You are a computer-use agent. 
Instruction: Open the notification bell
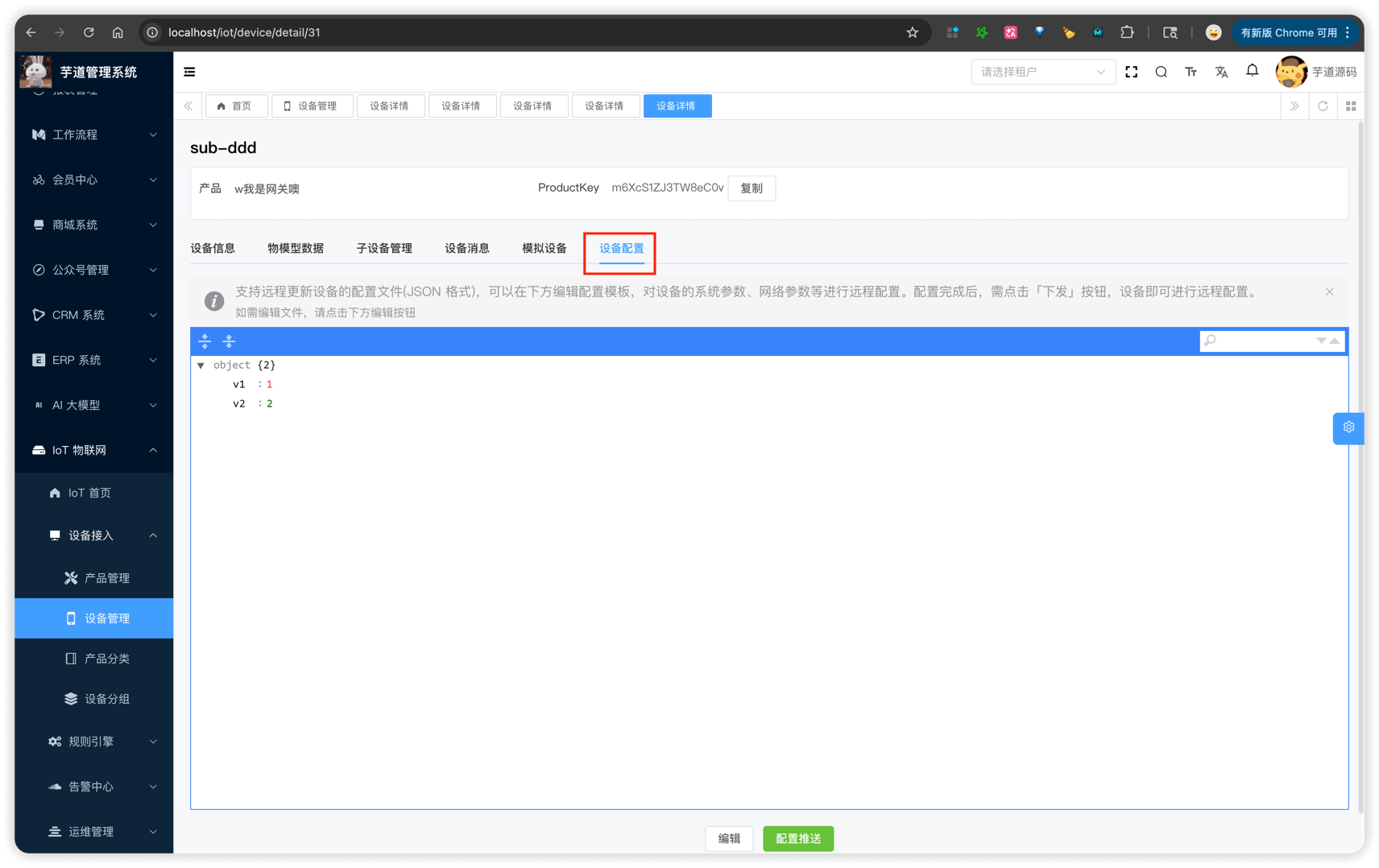[x=1252, y=71]
